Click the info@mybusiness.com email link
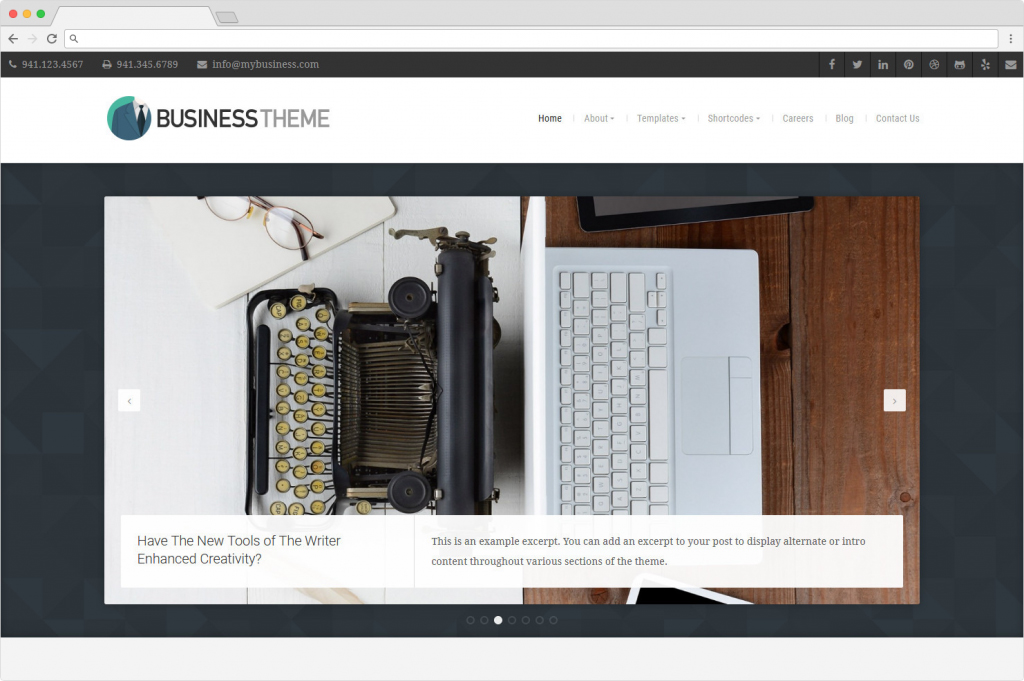Image resolution: width=1024 pixels, height=681 pixels. coord(265,65)
